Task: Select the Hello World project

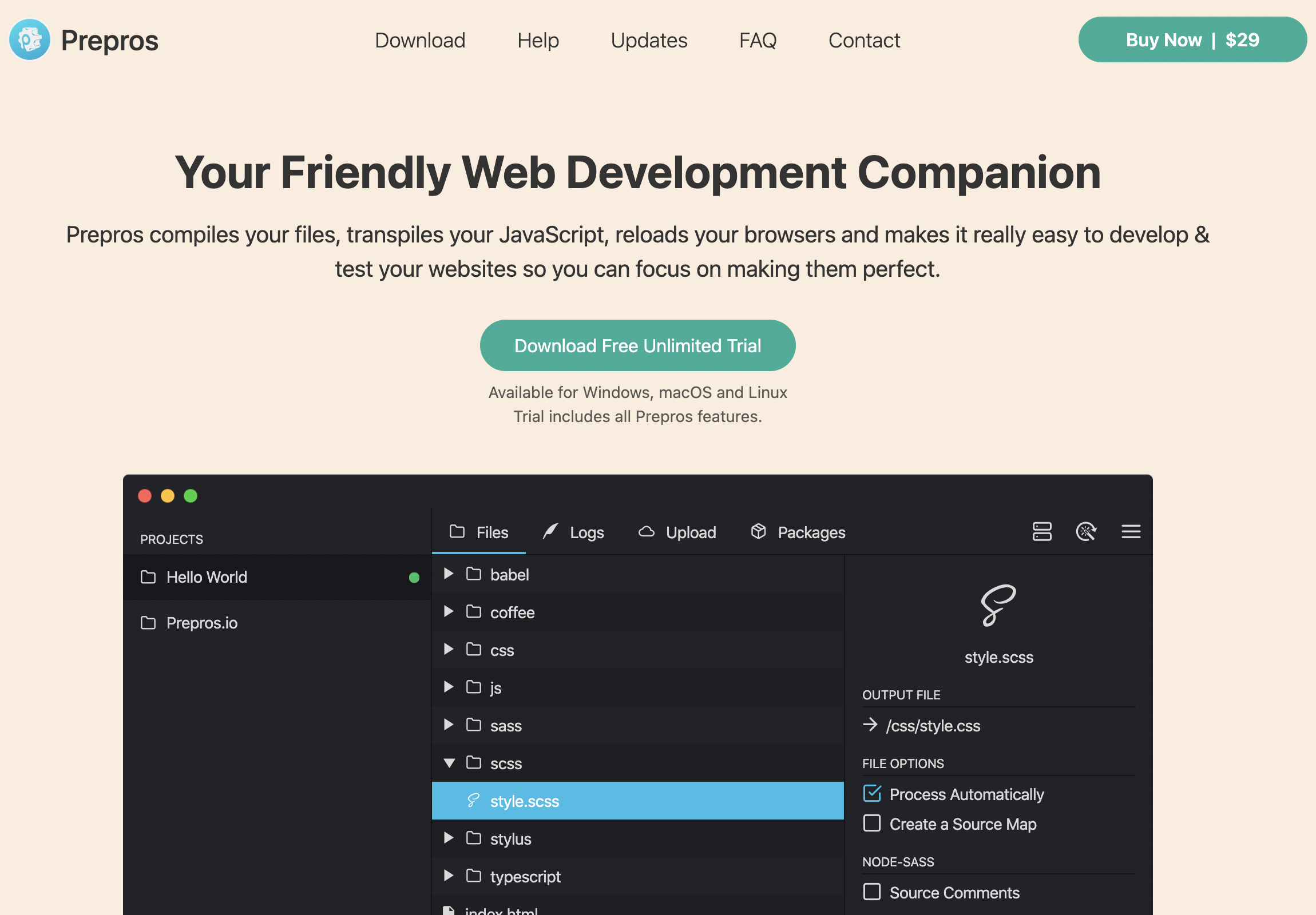Action: 278,577
